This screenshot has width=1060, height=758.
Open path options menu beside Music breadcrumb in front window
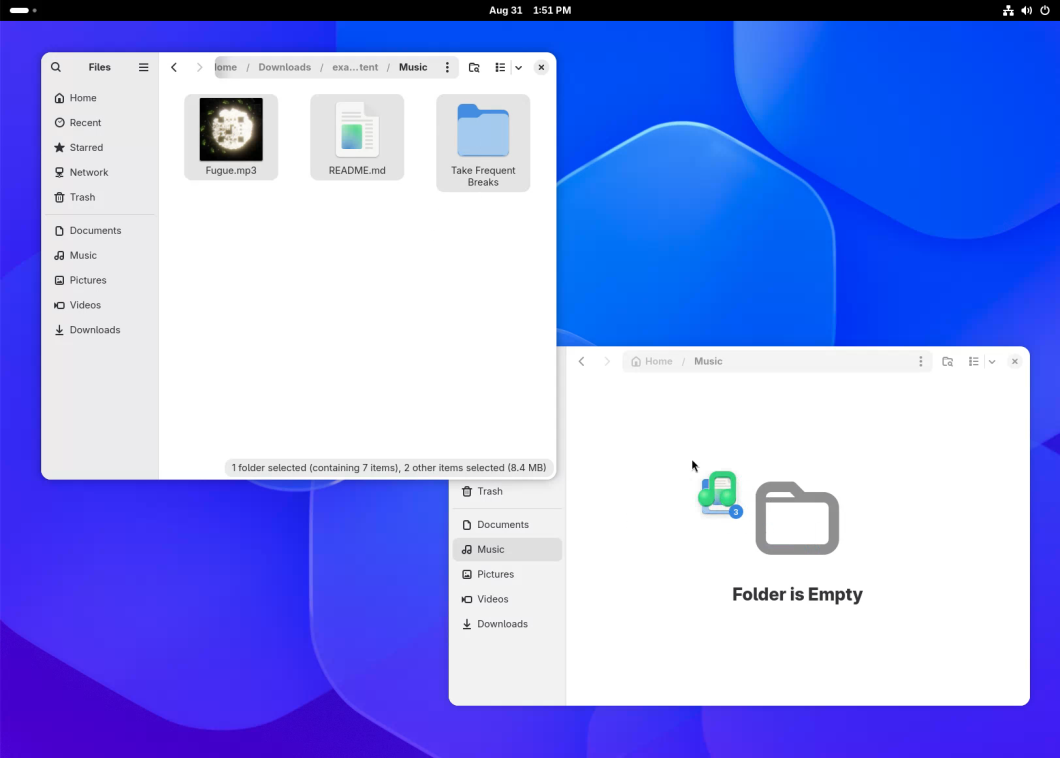point(447,67)
